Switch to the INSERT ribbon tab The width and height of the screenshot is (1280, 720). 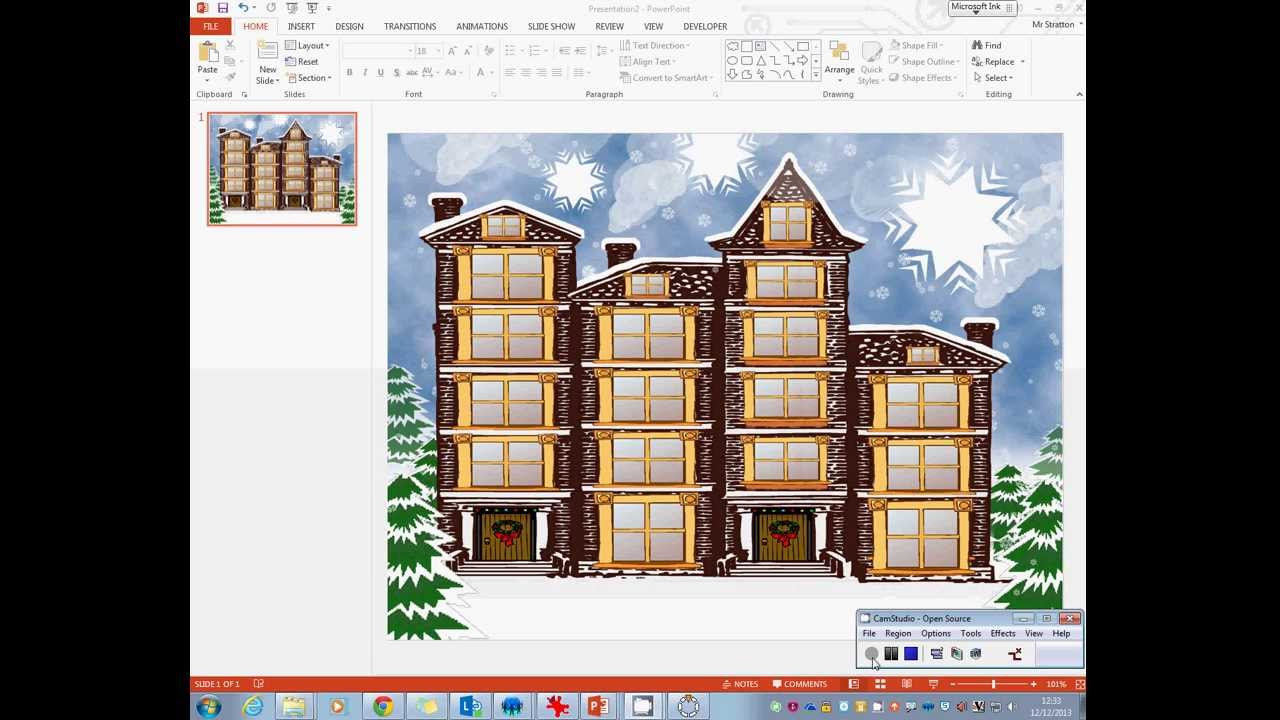301,26
